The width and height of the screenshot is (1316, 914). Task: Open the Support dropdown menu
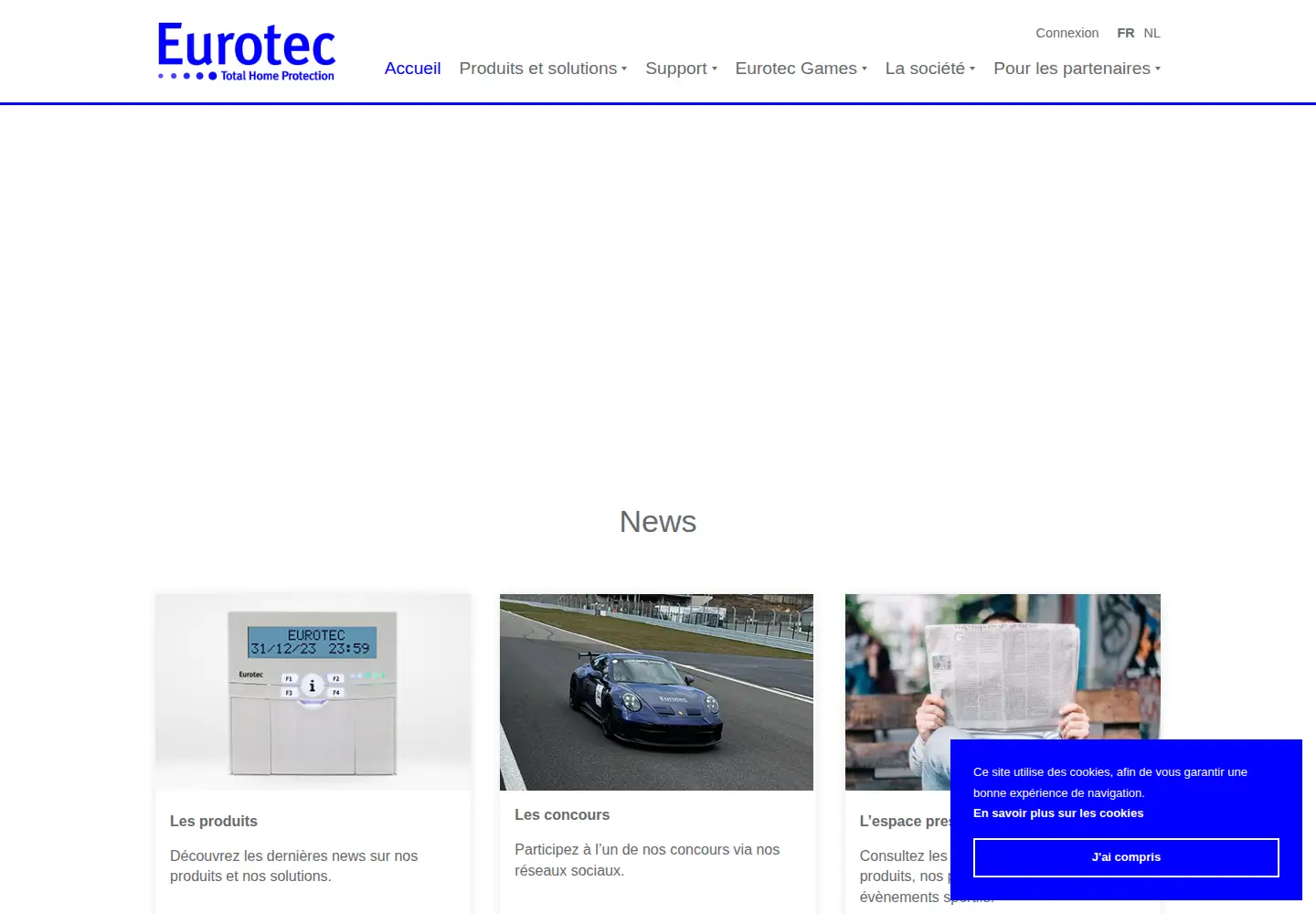tap(681, 69)
